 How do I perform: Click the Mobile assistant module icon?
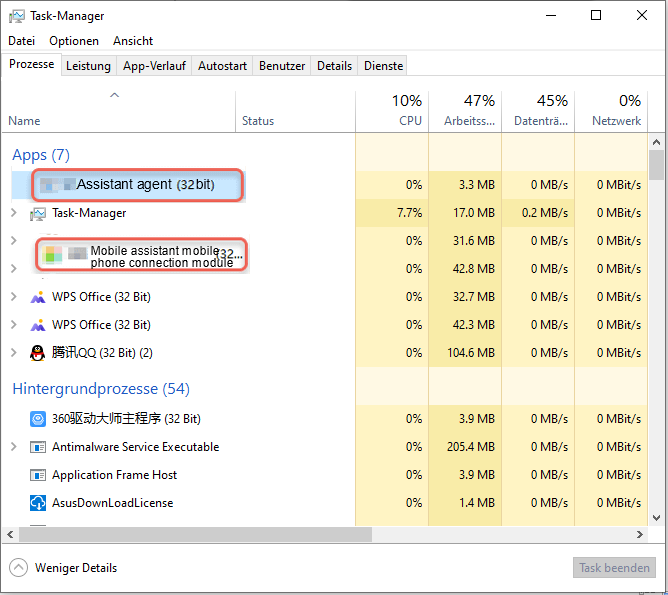click(x=52, y=255)
